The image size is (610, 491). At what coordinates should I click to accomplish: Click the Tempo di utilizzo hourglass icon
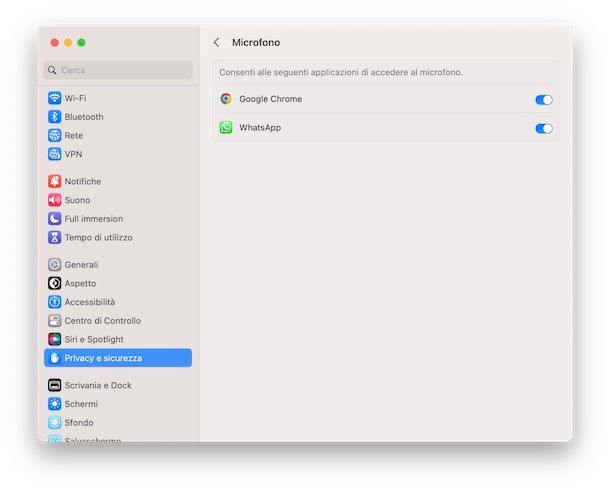[x=54, y=237]
